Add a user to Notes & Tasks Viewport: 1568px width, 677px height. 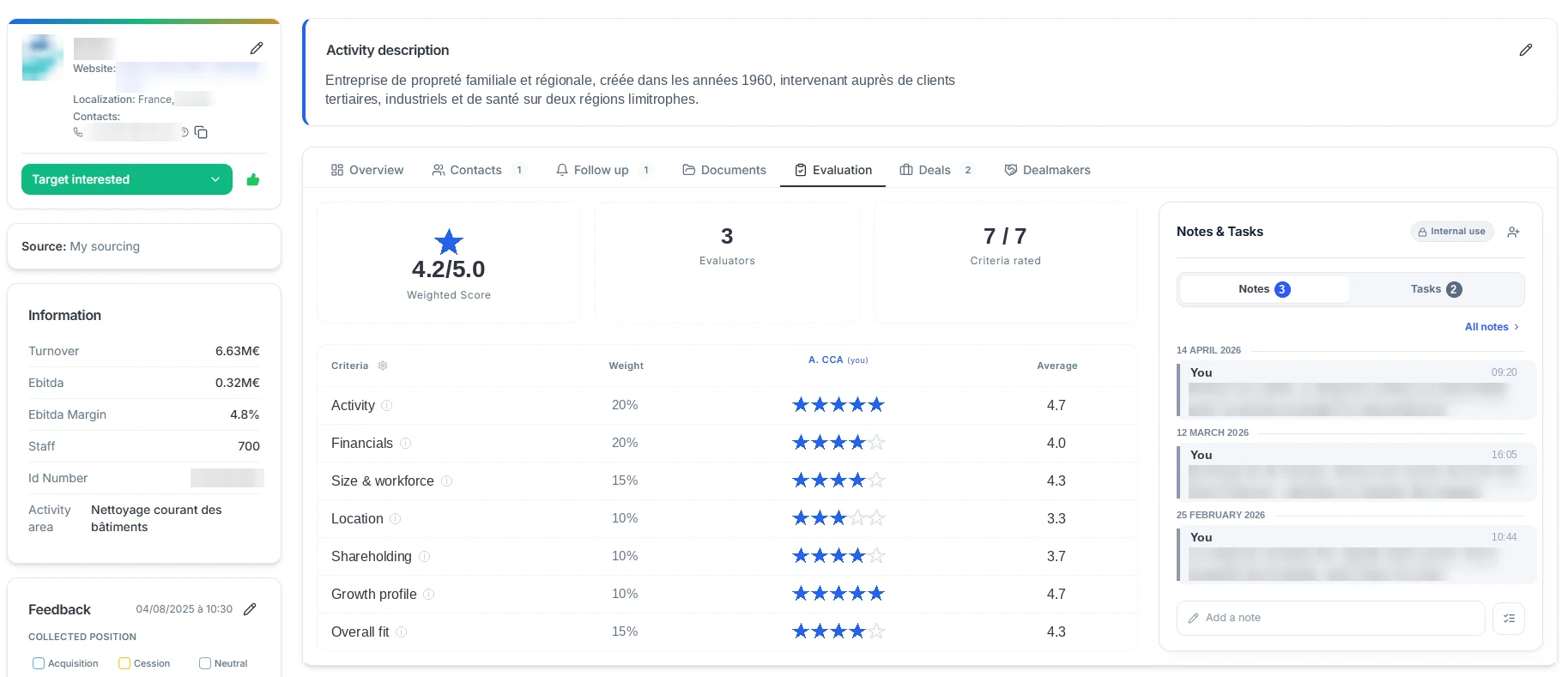(x=1513, y=232)
